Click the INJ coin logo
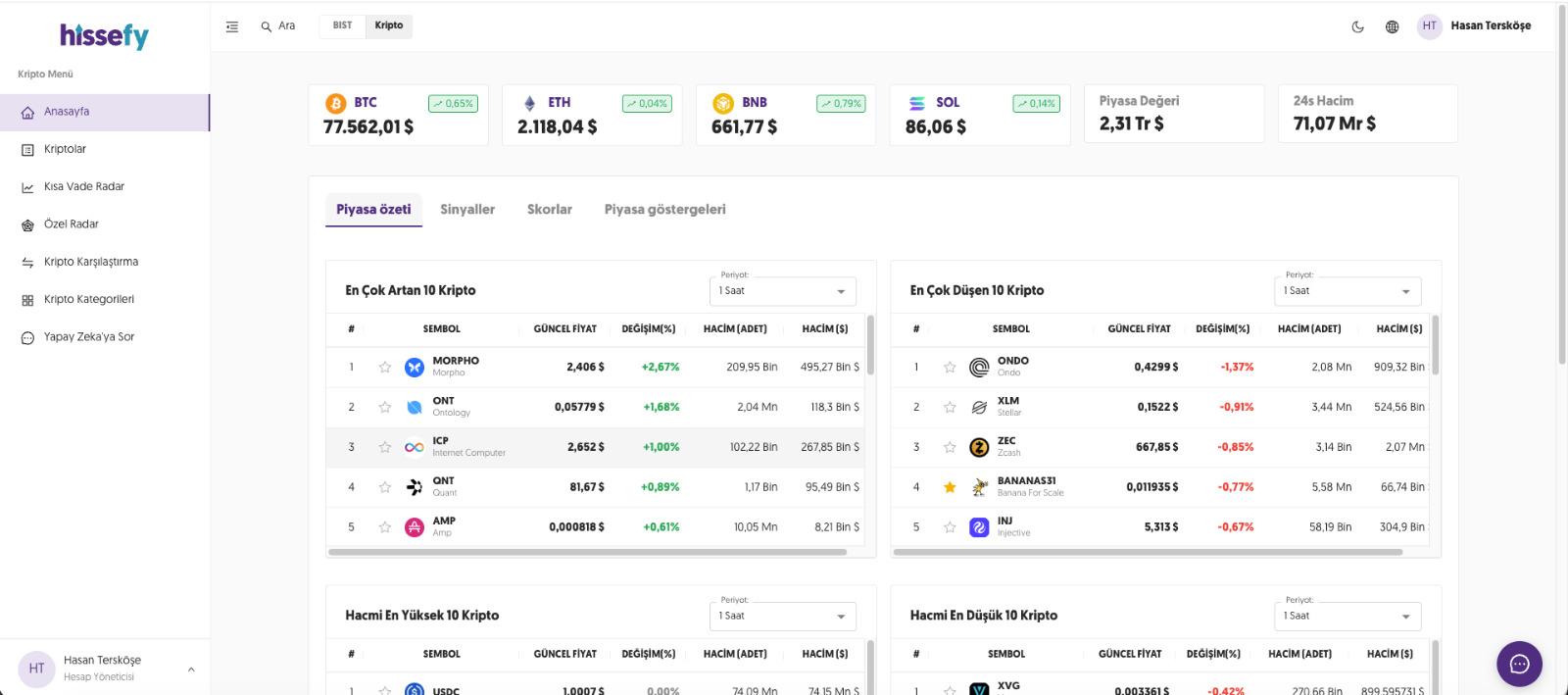 coord(979,527)
